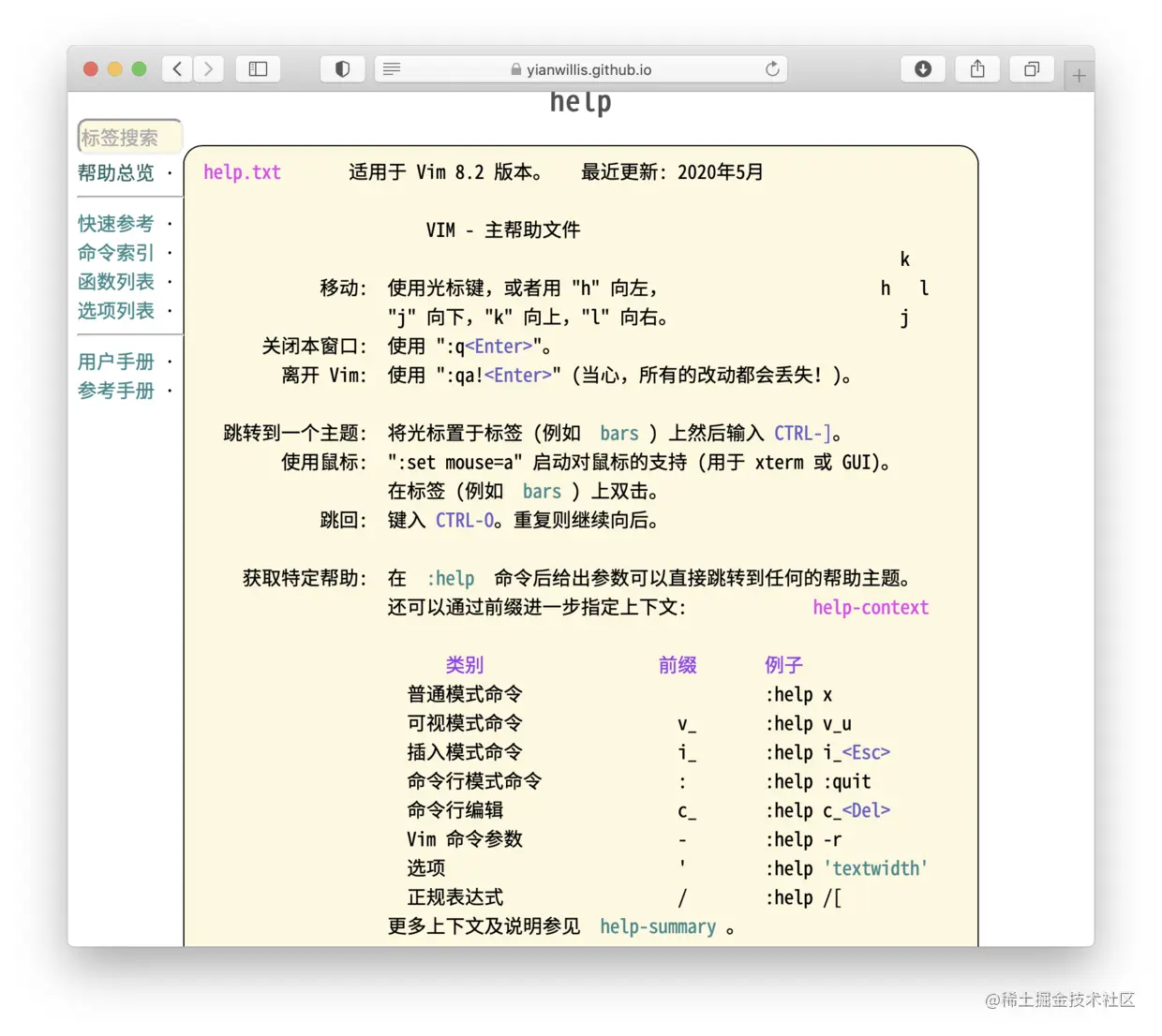Click the Vim 命令参数 row text
Screen dimensions: 1162x1036
tap(465, 840)
